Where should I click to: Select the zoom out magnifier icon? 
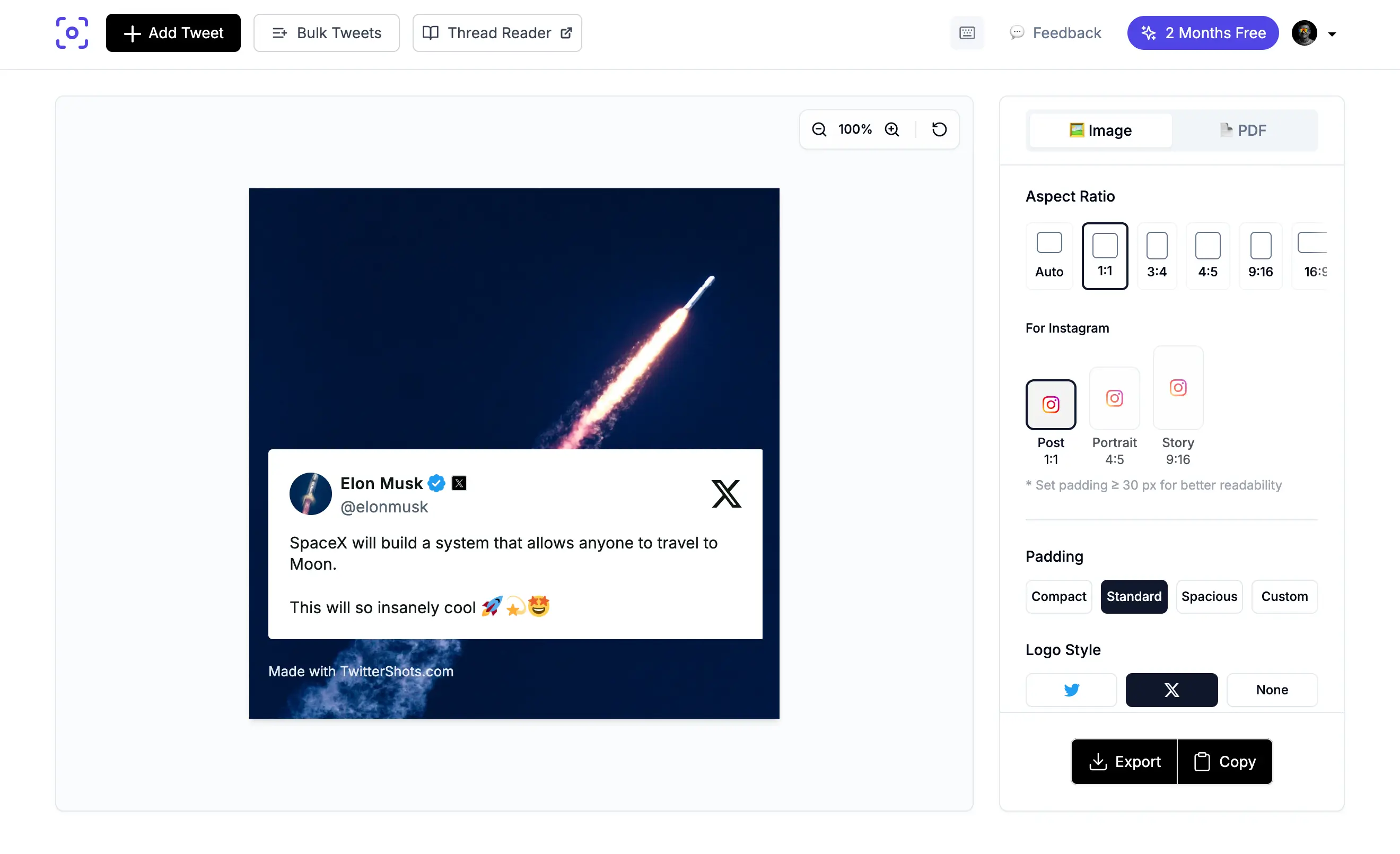819,129
